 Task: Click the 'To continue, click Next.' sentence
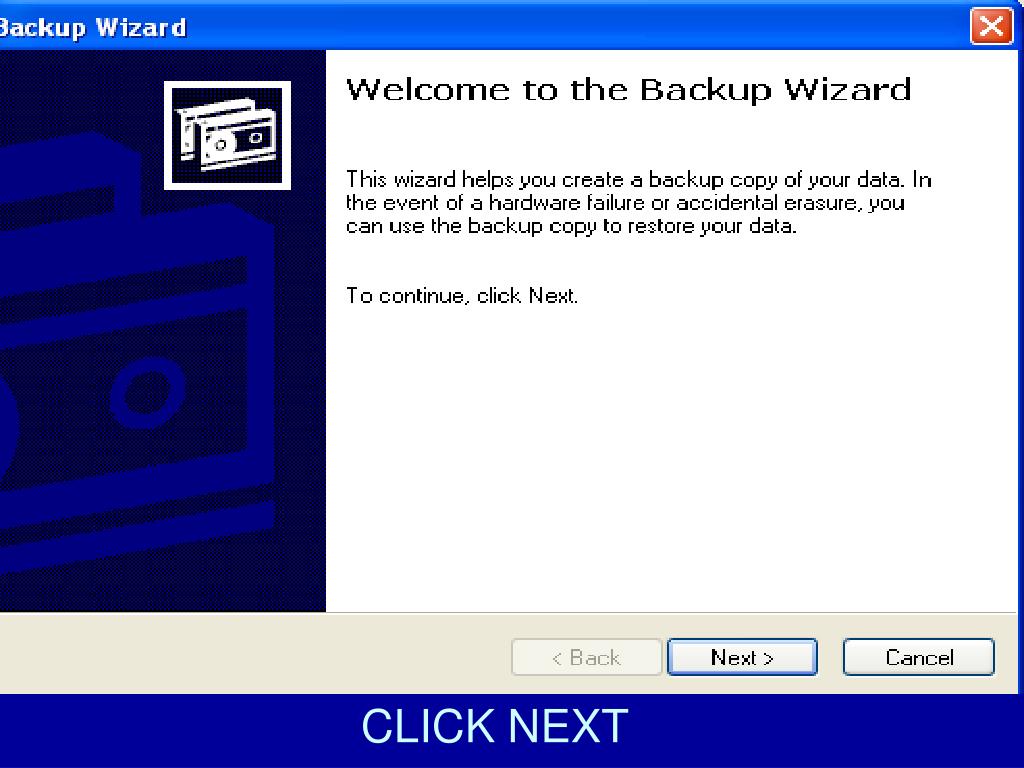coord(462,296)
